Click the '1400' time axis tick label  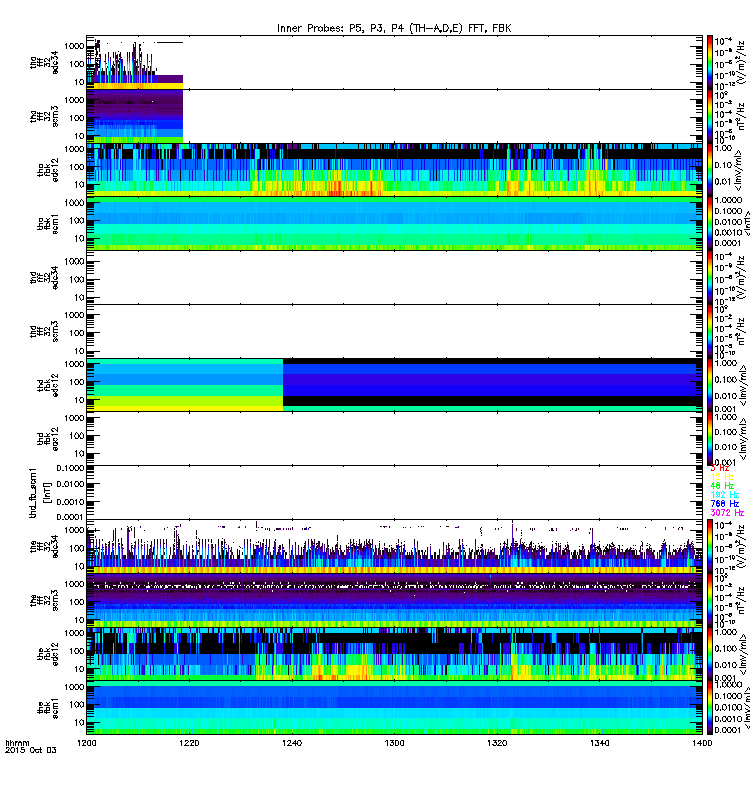[702, 743]
